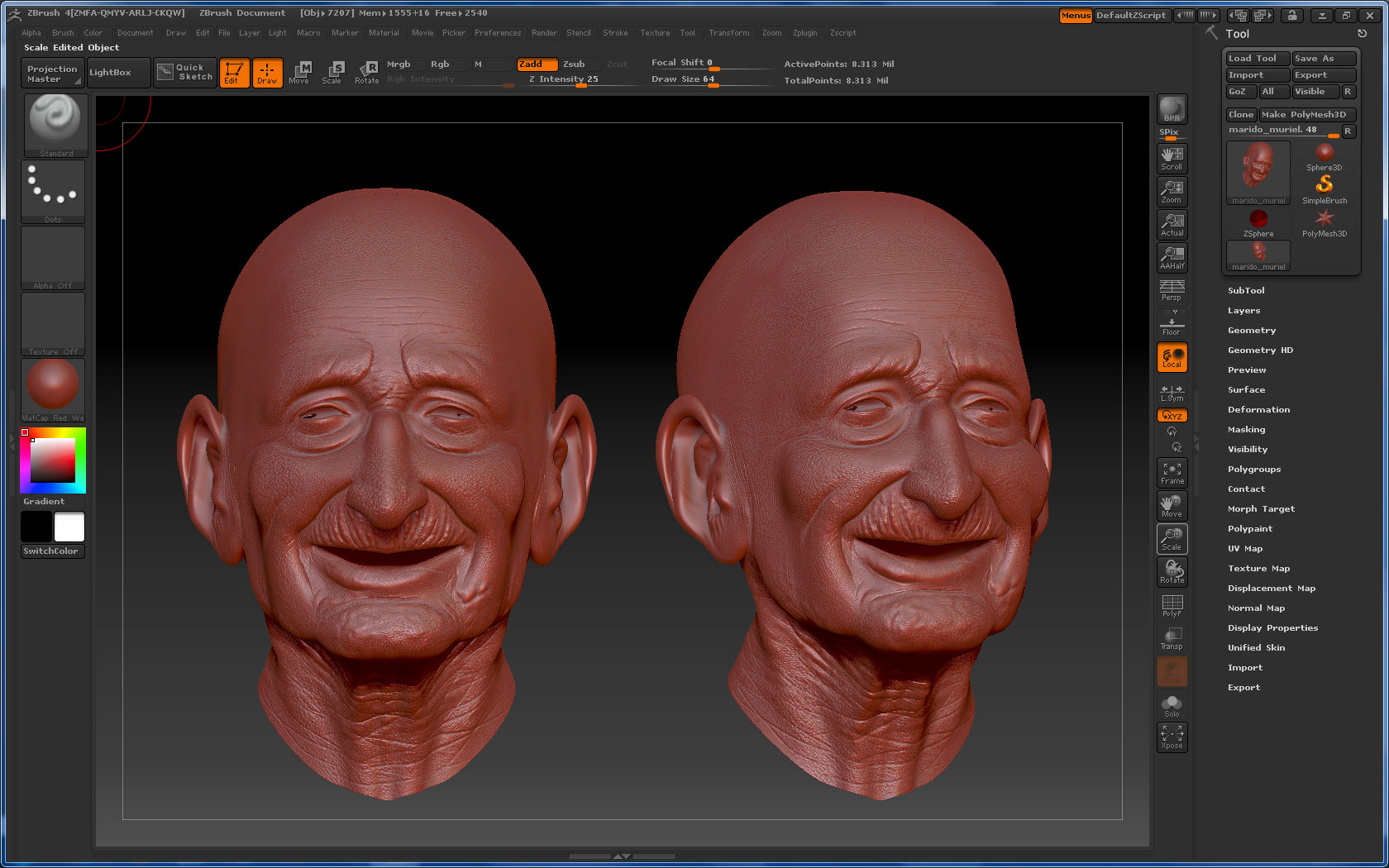Viewport: 1389px width, 868px height.
Task: Click the Rotate view icon in right shelf
Action: (x=1172, y=572)
